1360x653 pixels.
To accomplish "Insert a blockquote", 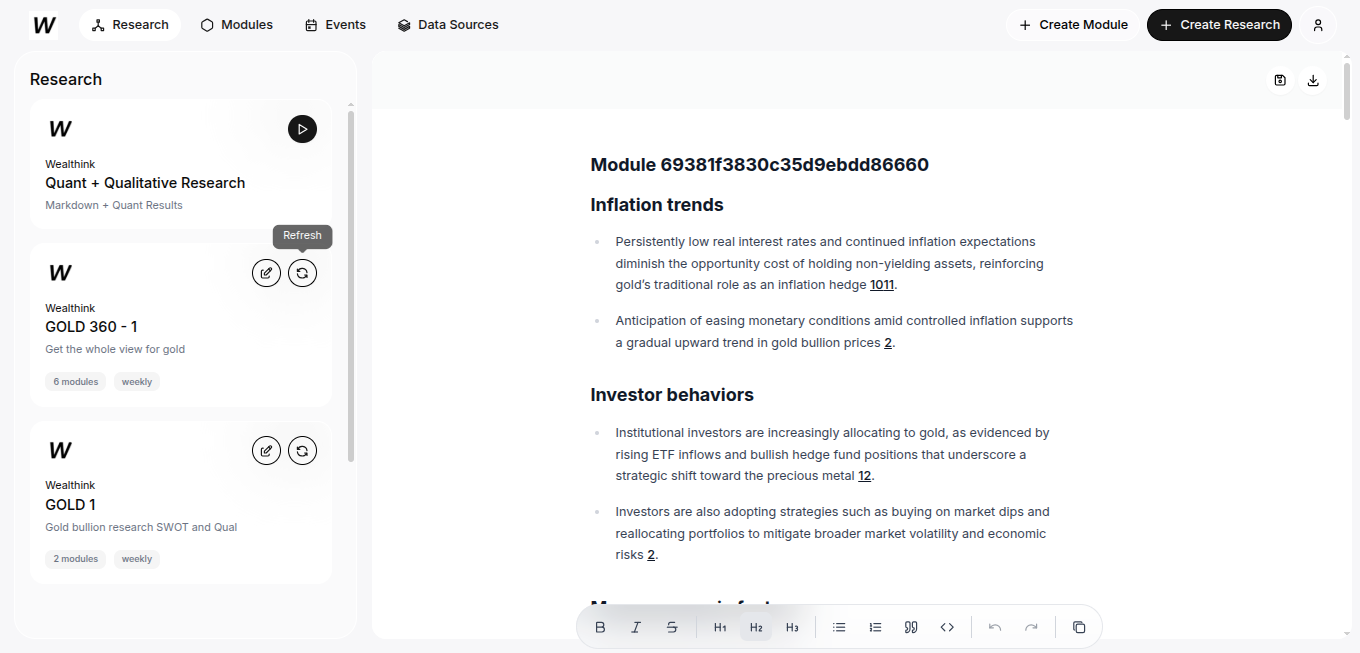I will pos(911,627).
